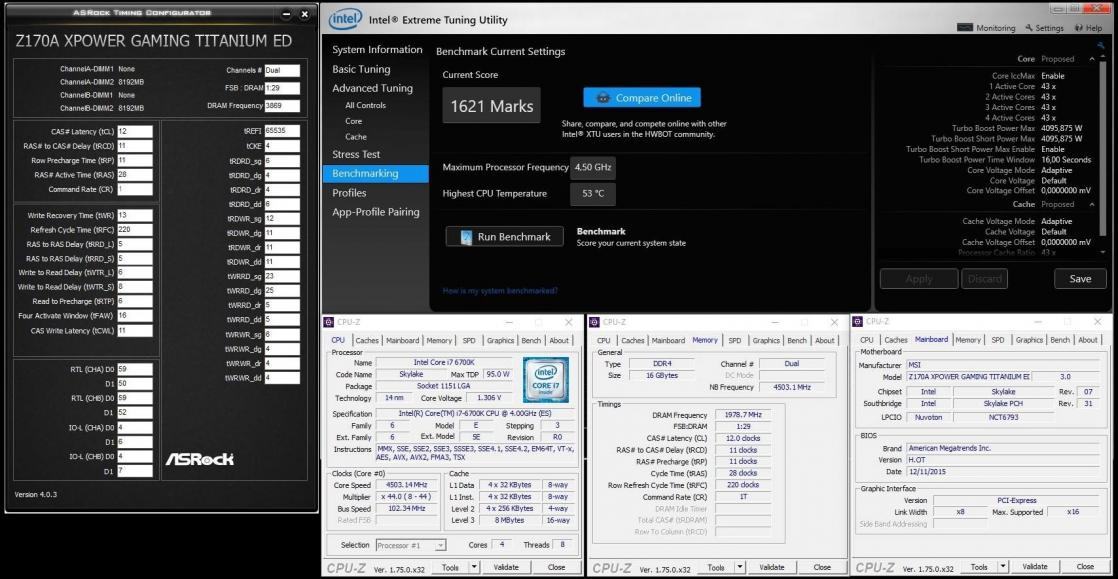Open All Controls under Advanced Tuning
The image size is (1118, 579).
coord(366,106)
